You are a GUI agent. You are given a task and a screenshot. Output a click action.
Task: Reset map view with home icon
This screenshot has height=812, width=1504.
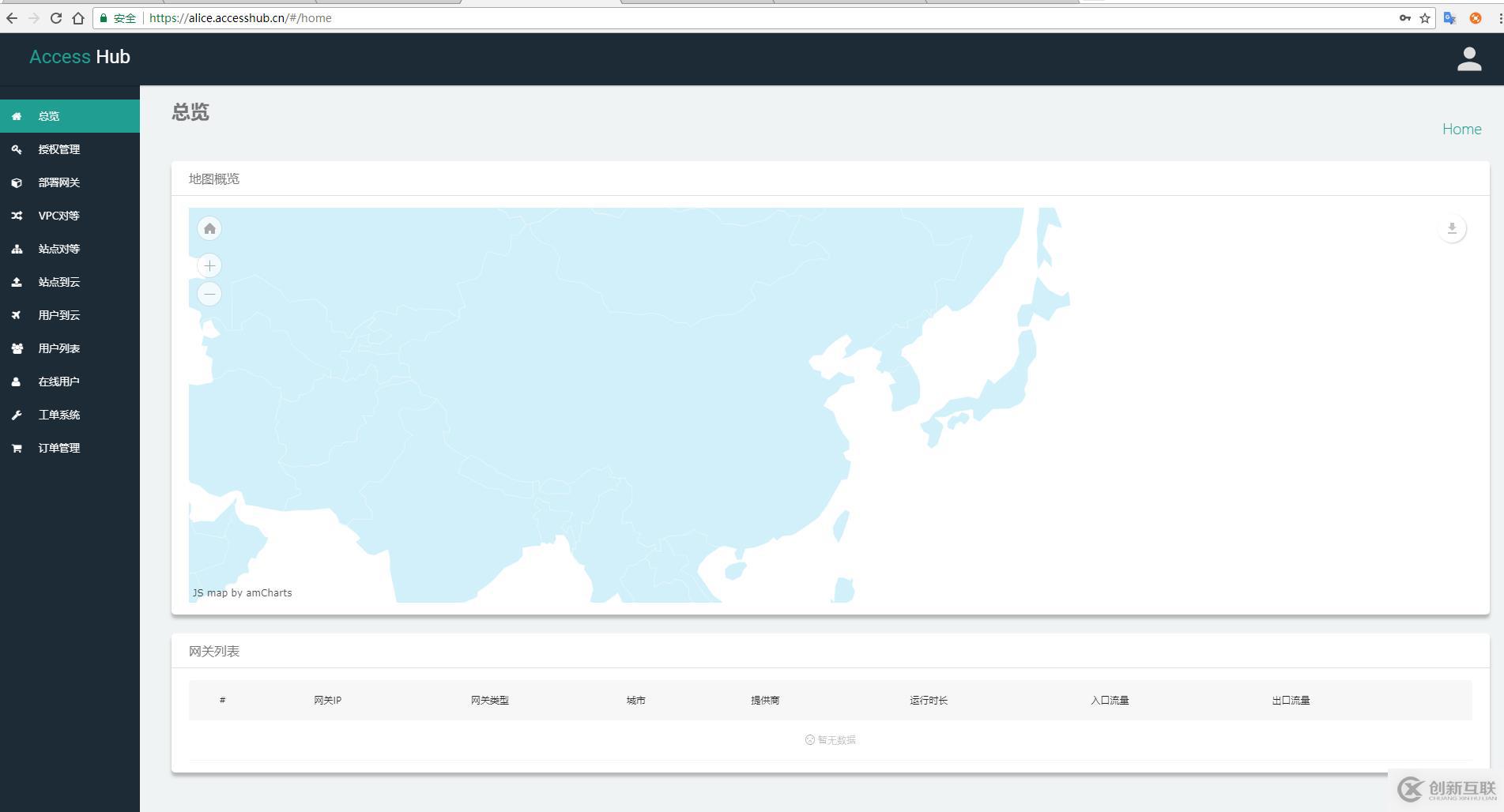pos(209,229)
